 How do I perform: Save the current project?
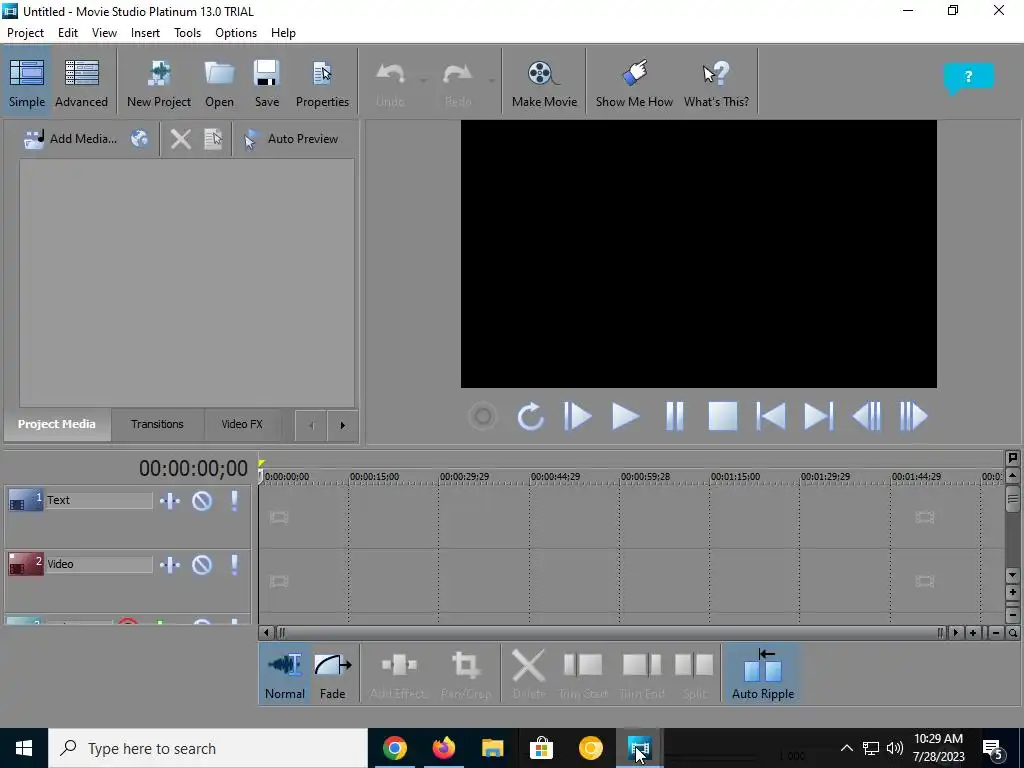point(266,83)
